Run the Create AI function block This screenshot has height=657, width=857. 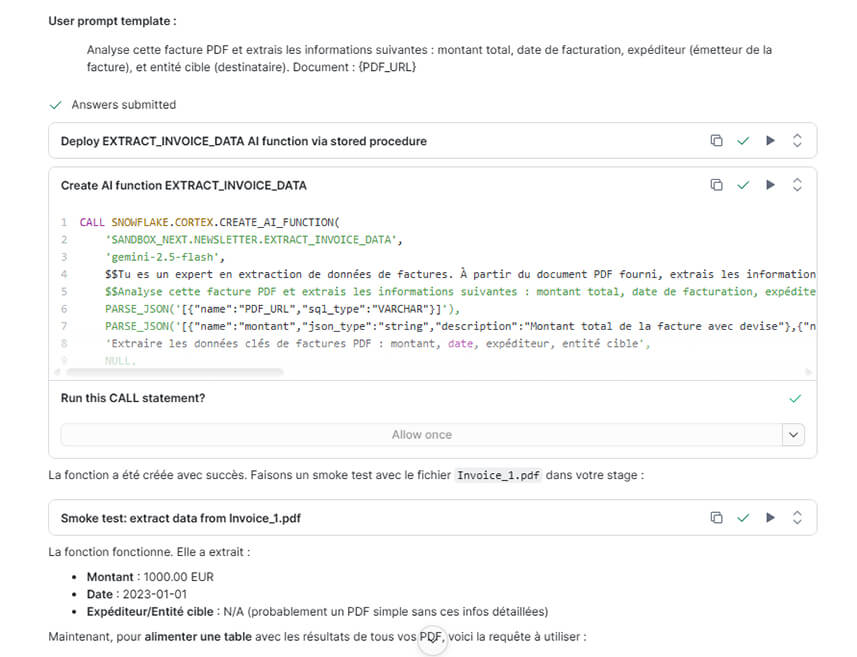pos(770,185)
